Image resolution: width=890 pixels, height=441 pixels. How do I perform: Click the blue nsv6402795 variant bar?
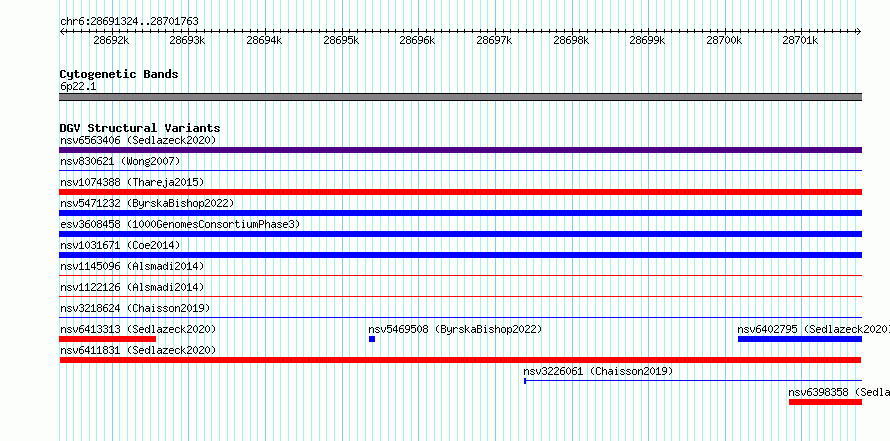click(800, 339)
